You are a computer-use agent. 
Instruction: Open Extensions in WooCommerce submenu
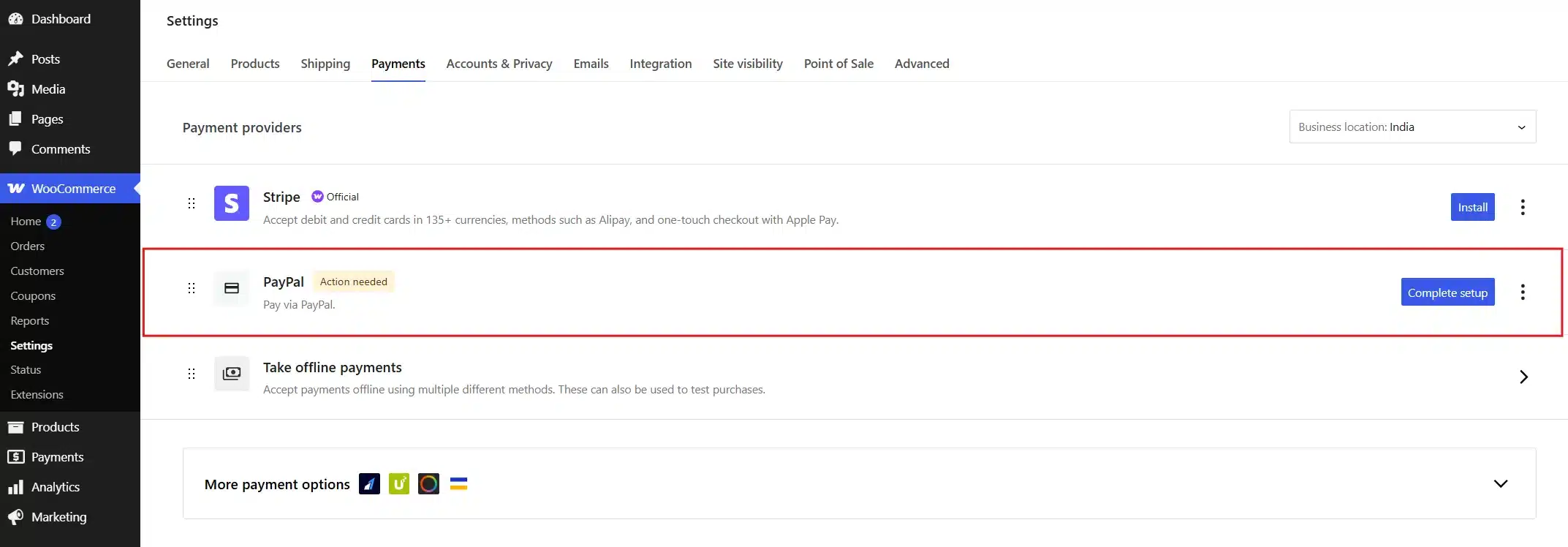[x=37, y=395]
